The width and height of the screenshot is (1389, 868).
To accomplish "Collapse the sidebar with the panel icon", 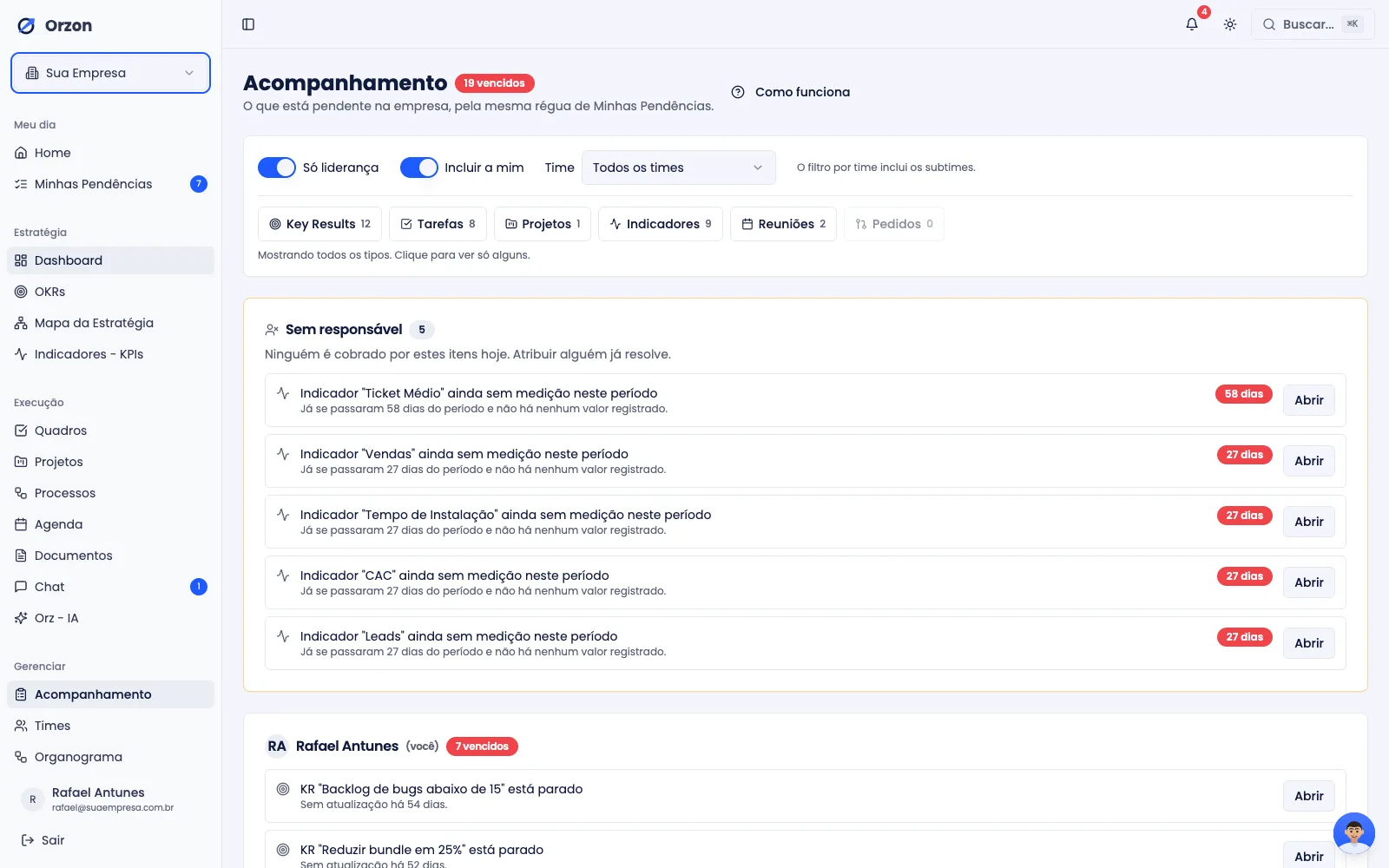I will point(248,24).
